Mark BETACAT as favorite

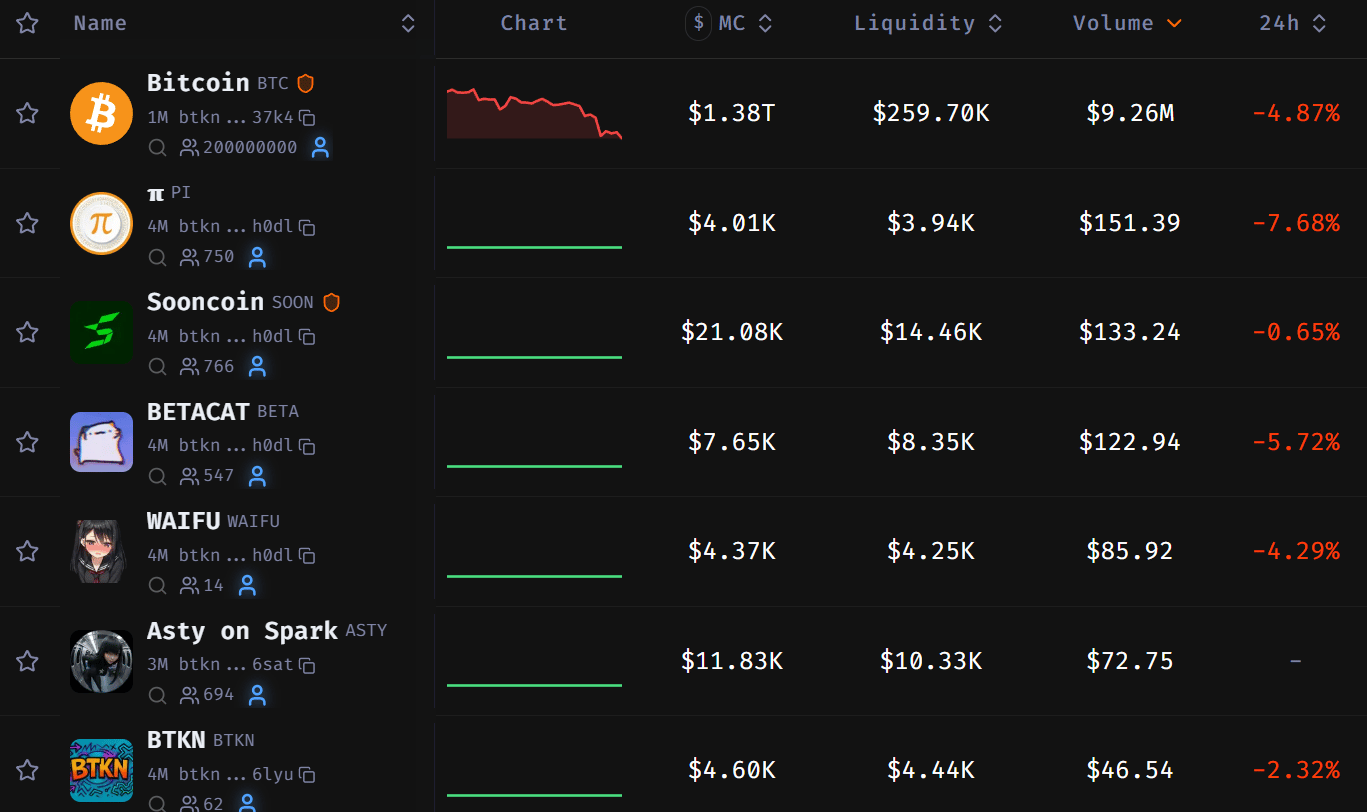(x=27, y=442)
